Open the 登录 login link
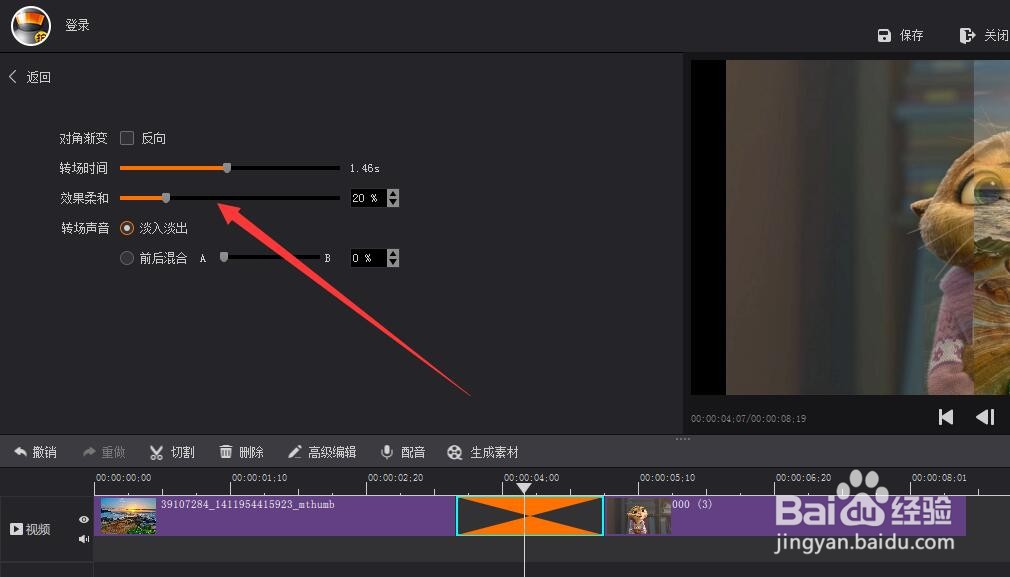The height and width of the screenshot is (577, 1010). point(77,25)
